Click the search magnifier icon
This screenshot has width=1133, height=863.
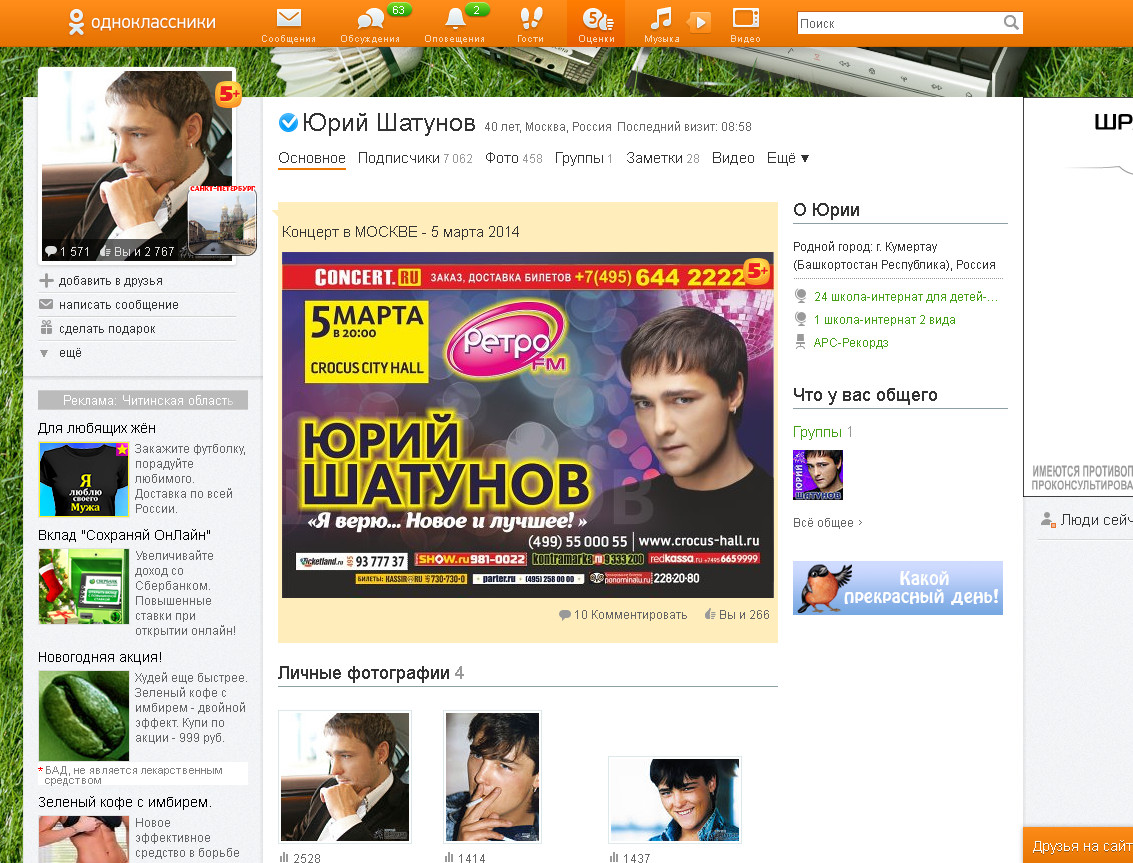1012,22
